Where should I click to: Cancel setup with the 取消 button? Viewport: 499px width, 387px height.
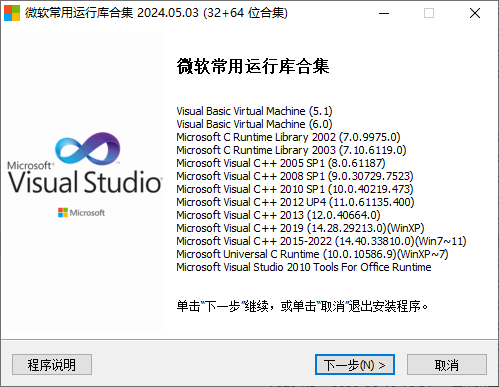[x=447, y=365]
